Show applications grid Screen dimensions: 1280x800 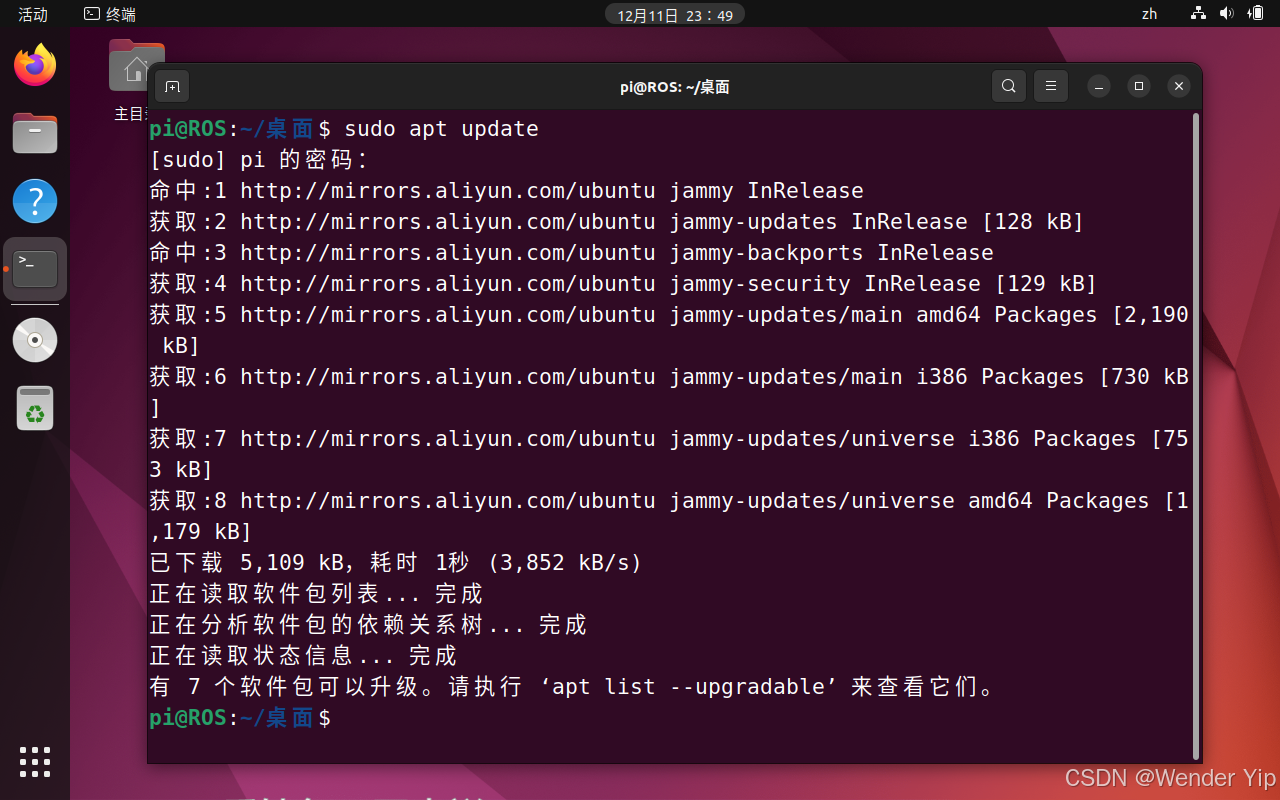click(35, 762)
